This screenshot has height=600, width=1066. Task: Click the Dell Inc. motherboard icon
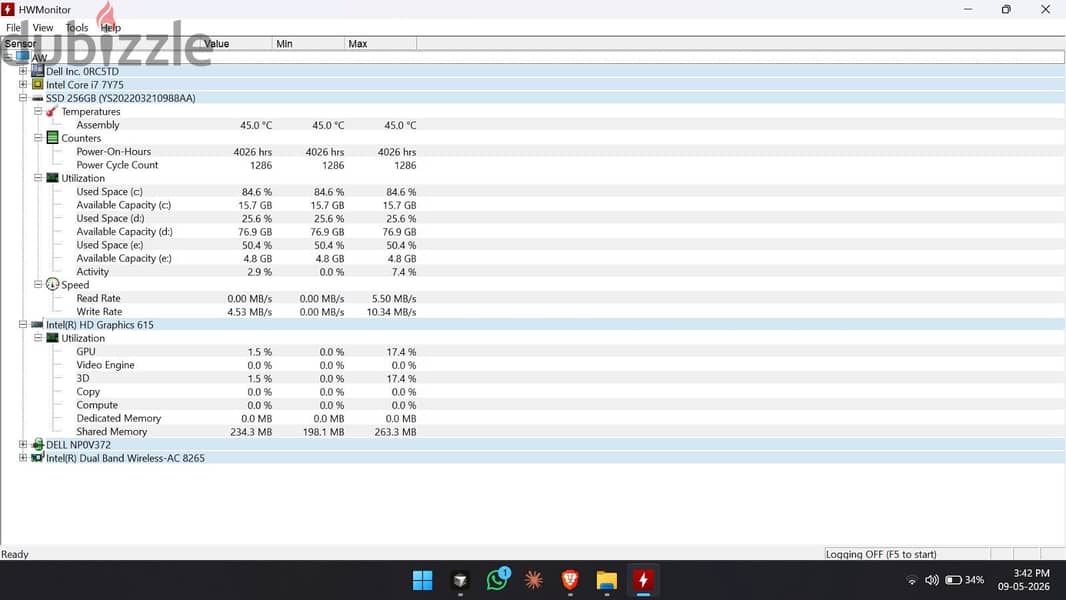37,71
